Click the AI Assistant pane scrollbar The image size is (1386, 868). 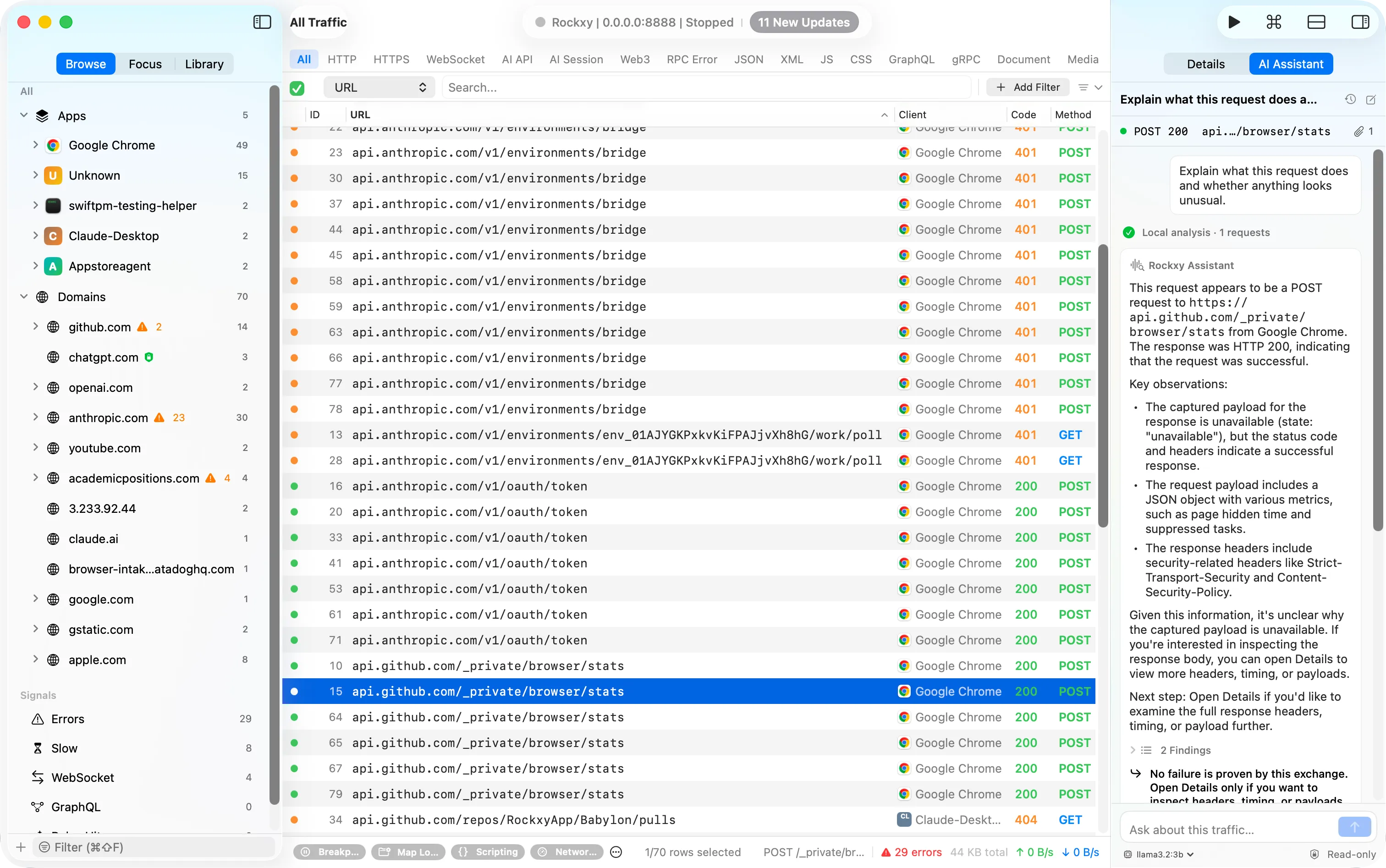[1378, 341]
